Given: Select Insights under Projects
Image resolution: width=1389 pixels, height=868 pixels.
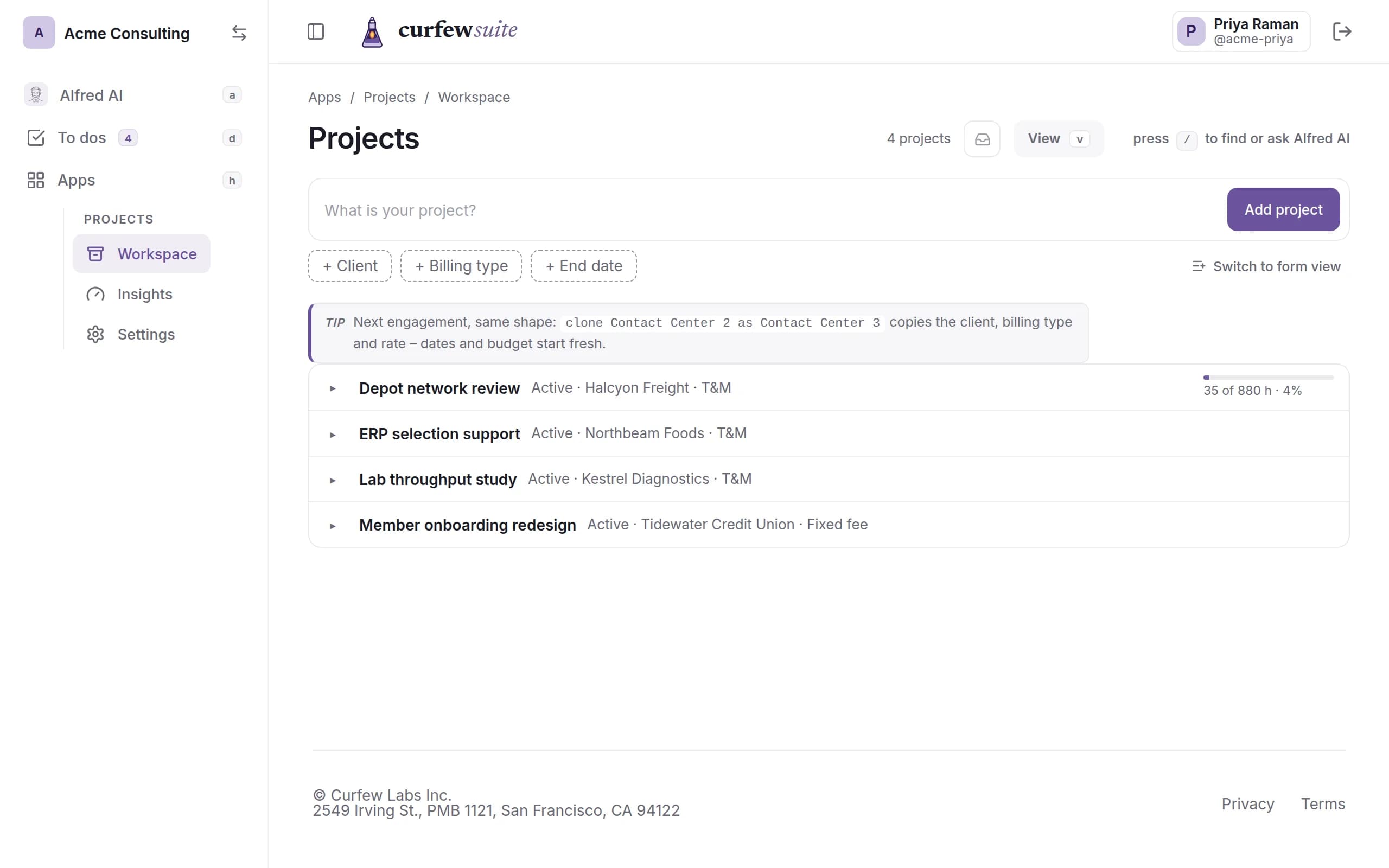Looking at the screenshot, I should pyautogui.click(x=130, y=294).
